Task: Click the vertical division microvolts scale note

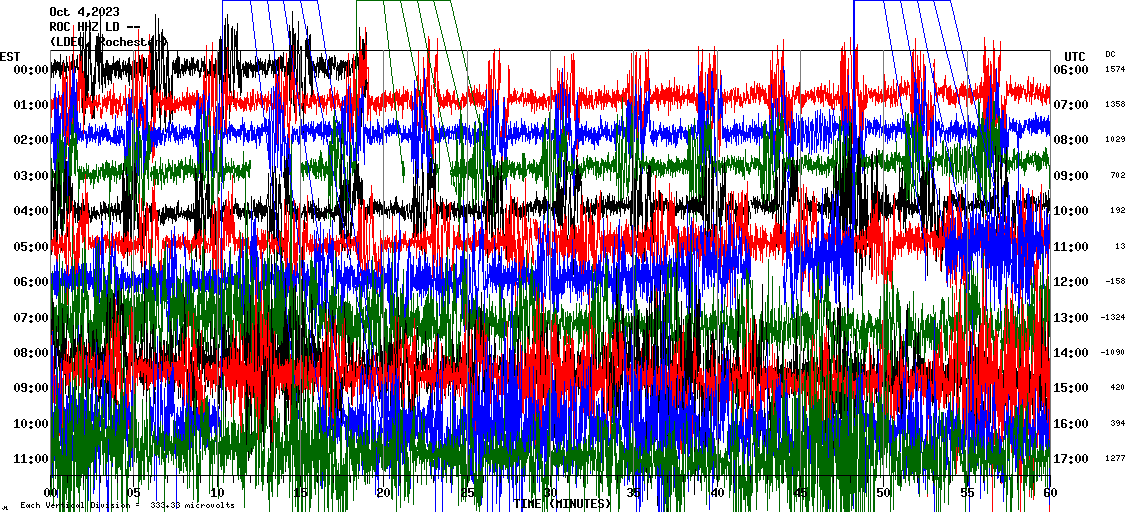Action: click(127, 506)
